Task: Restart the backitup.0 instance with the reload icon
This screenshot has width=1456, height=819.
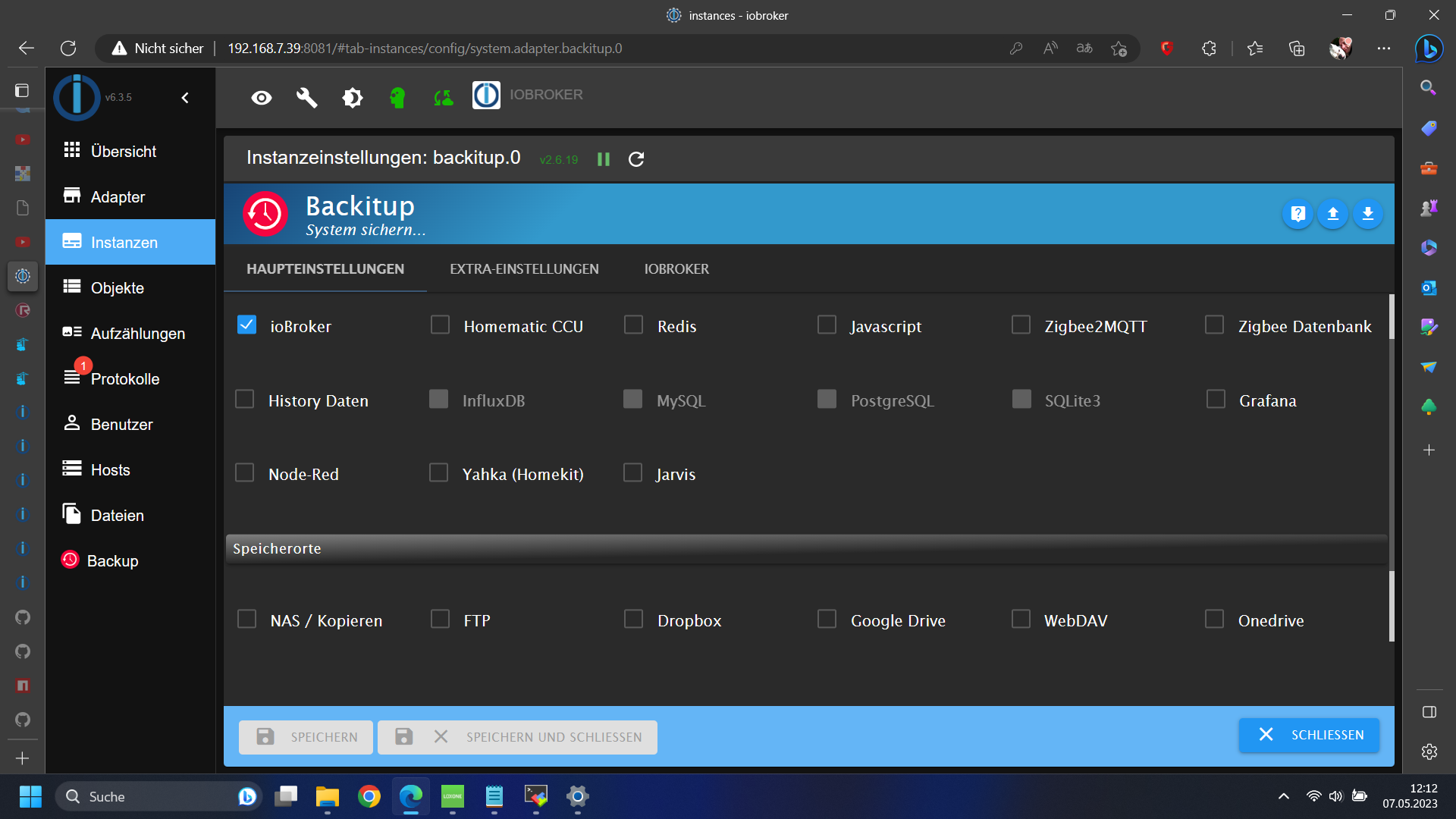Action: (636, 159)
